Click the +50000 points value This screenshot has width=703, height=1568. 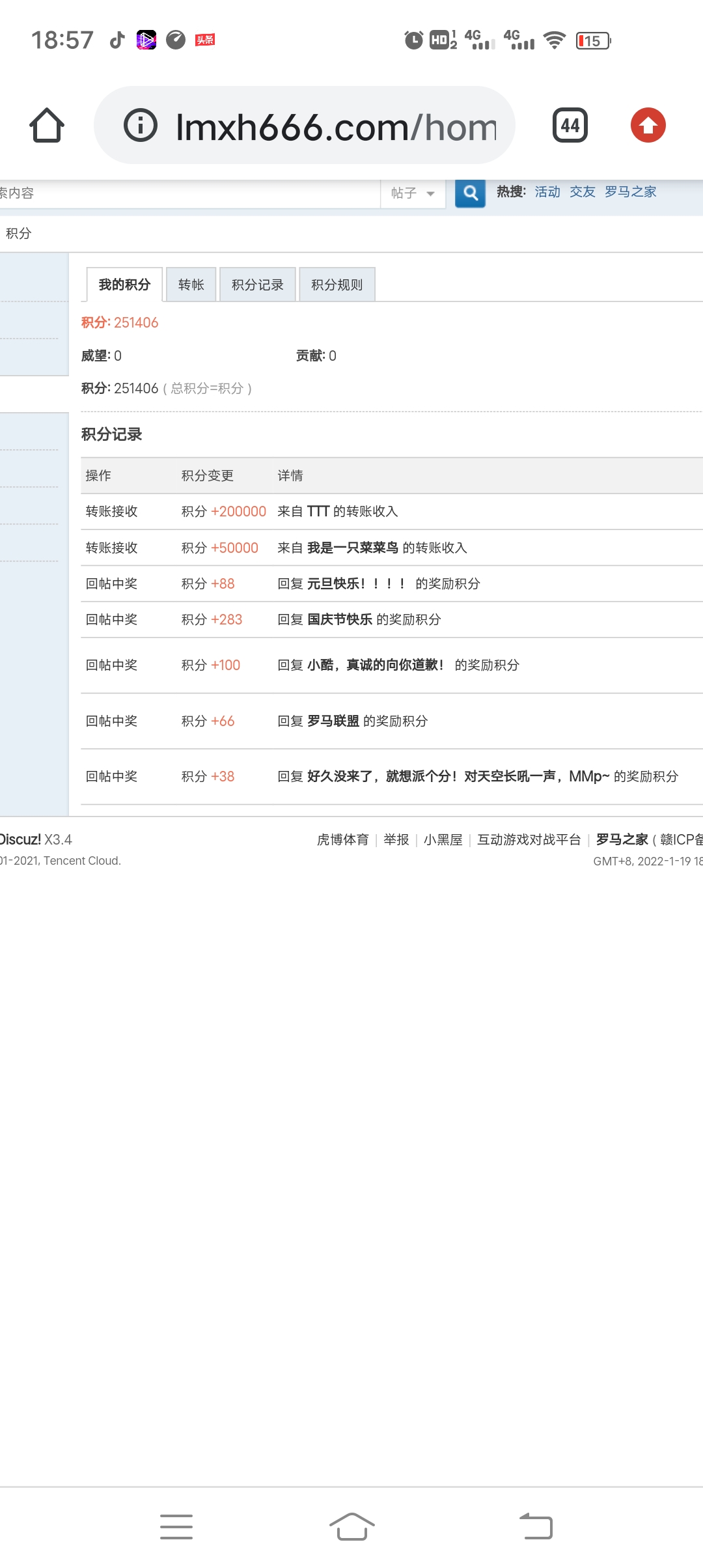click(x=235, y=548)
